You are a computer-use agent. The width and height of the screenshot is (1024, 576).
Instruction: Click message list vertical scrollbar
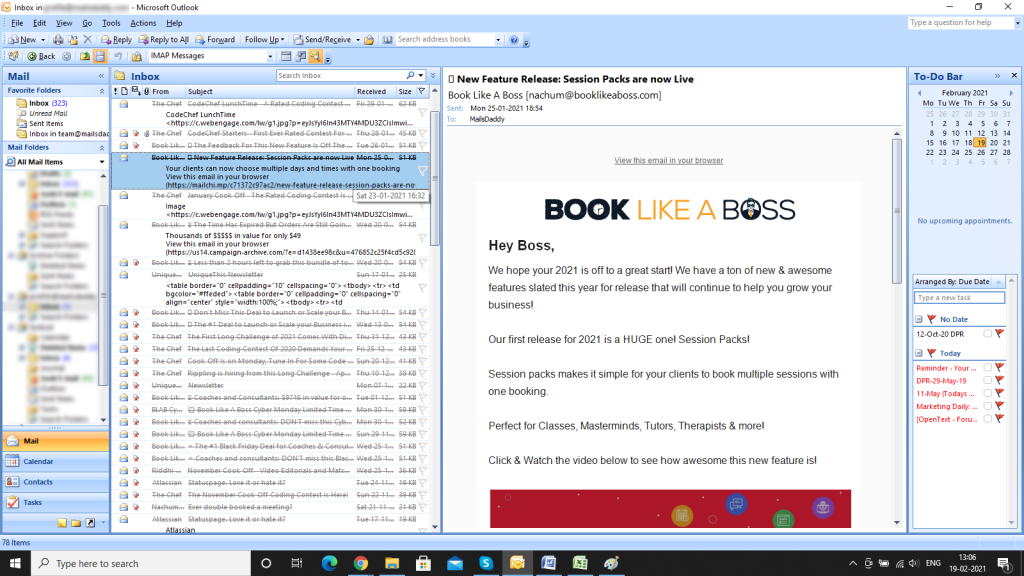point(434,180)
